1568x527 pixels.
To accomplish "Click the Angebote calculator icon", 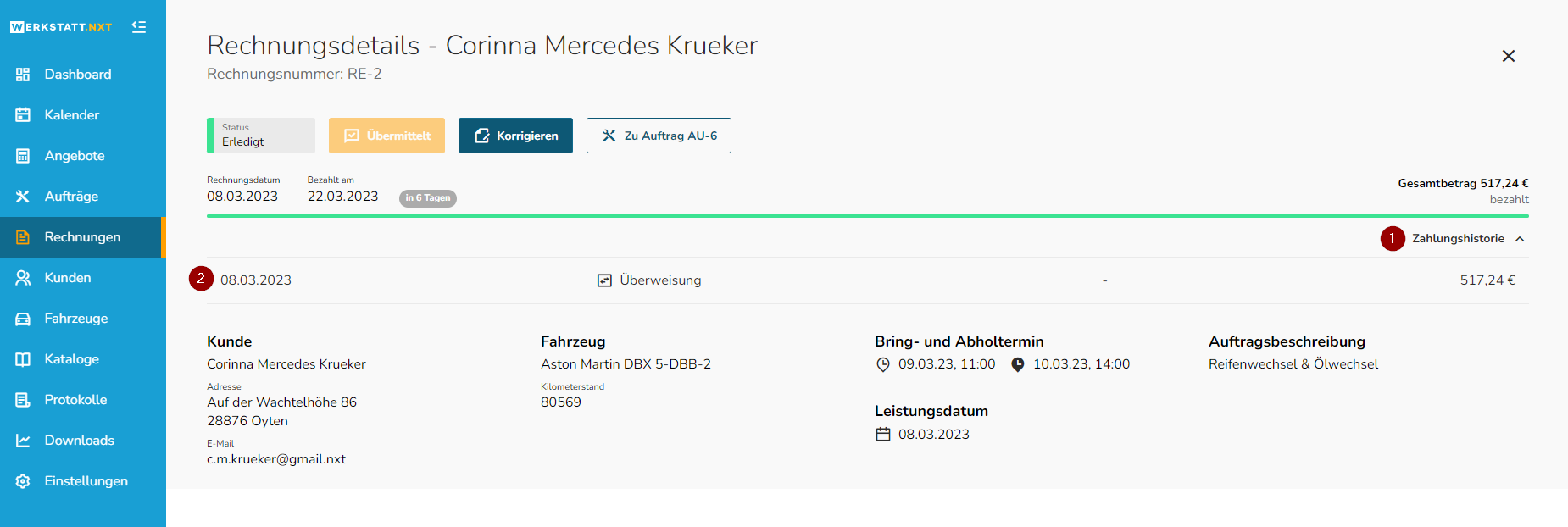I will tap(23, 156).
